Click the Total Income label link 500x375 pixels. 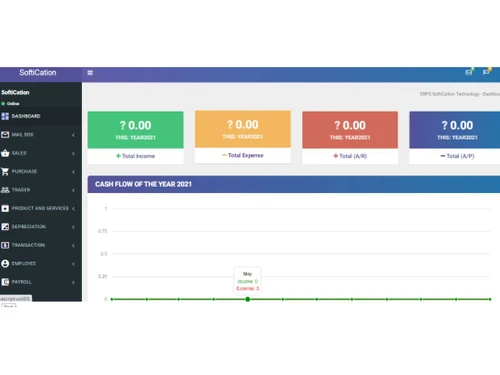pos(138,156)
